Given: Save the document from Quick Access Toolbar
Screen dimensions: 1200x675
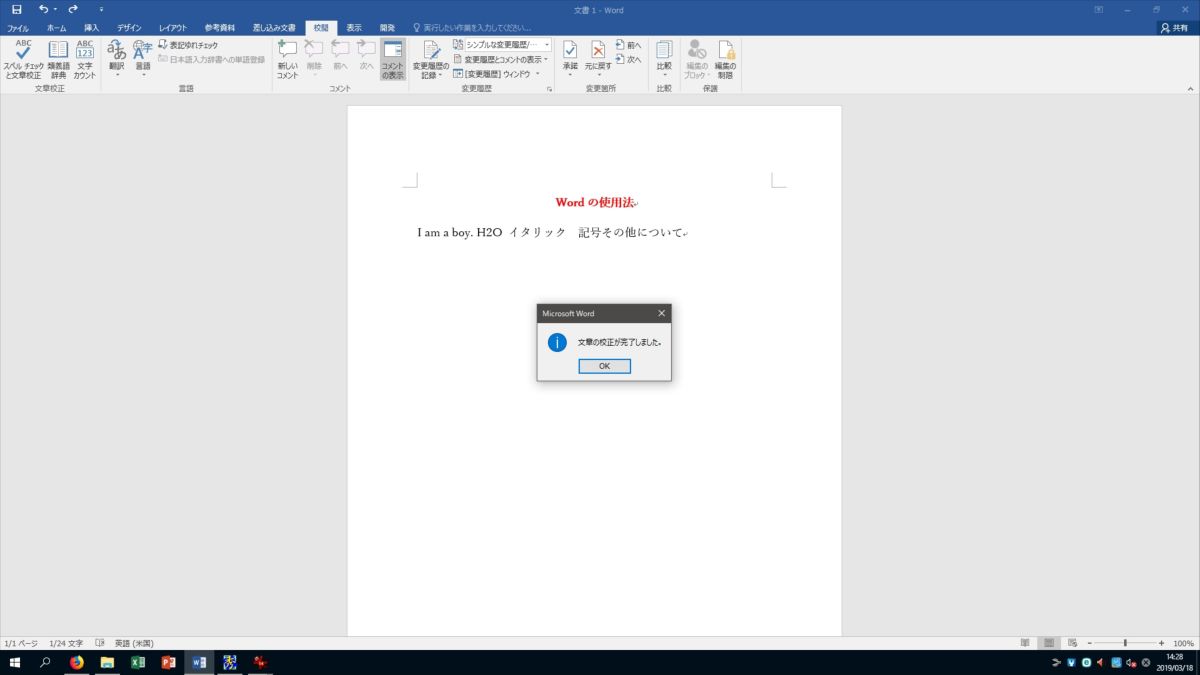Looking at the screenshot, I should click(17, 9).
